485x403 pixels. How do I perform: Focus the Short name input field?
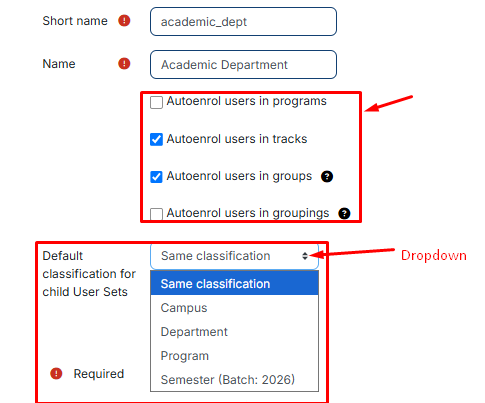243,22
